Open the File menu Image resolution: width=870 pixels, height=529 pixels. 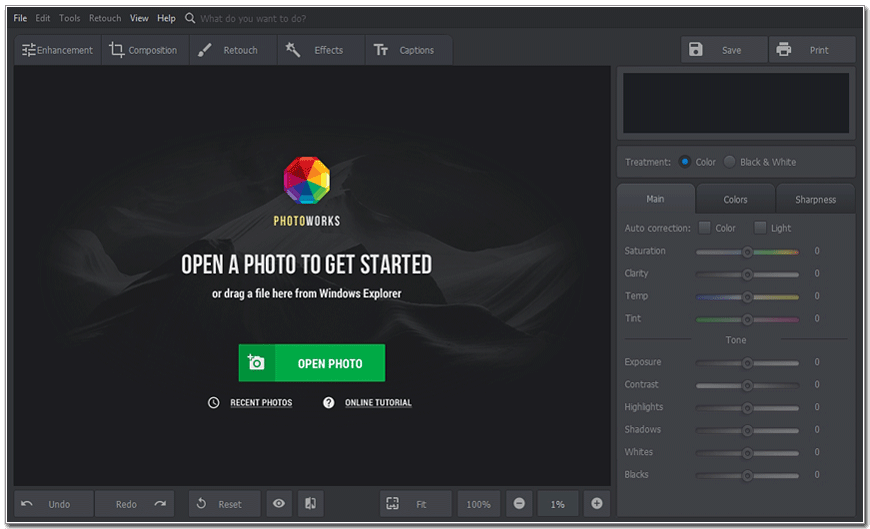click(x=20, y=18)
